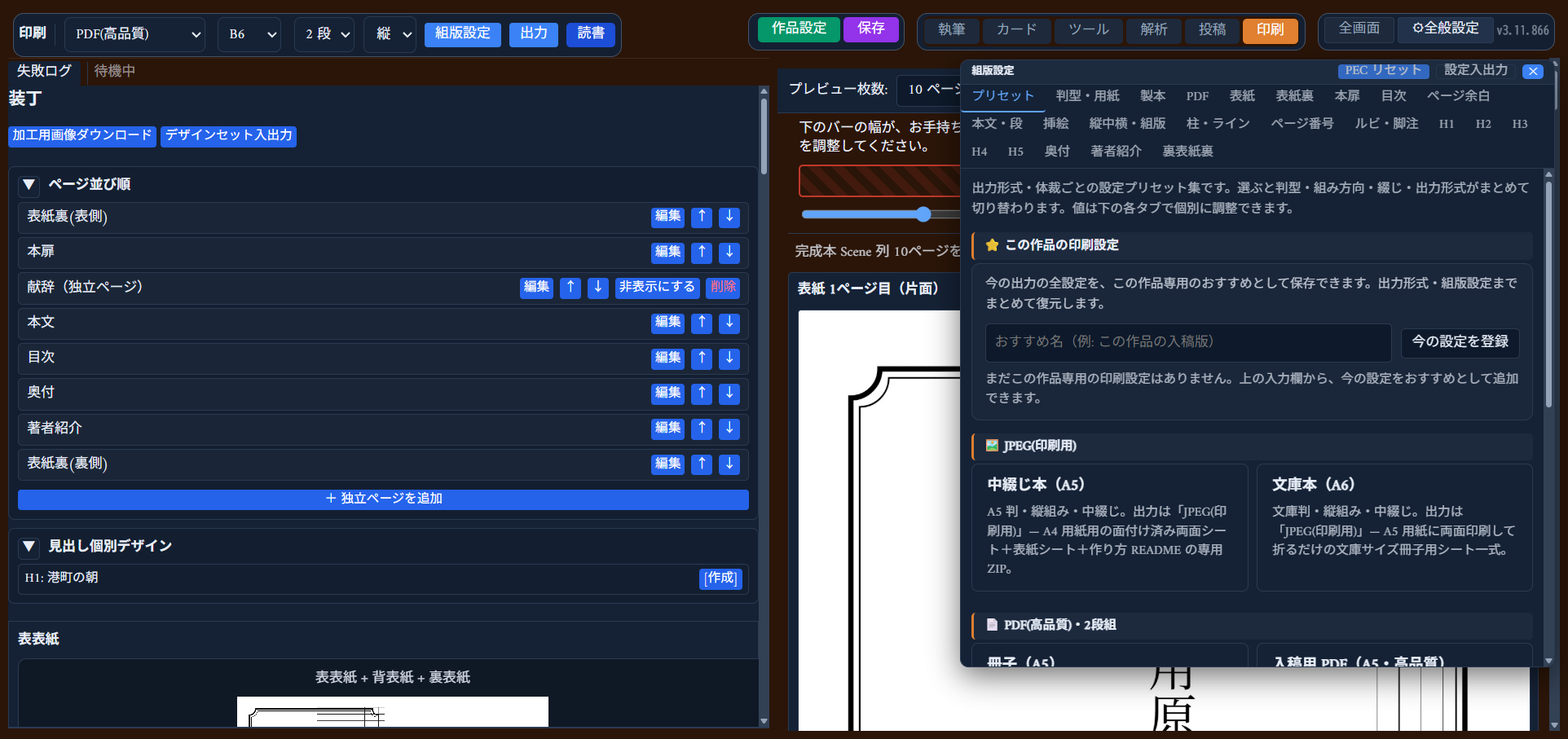Move 本文 row up

pos(702,323)
